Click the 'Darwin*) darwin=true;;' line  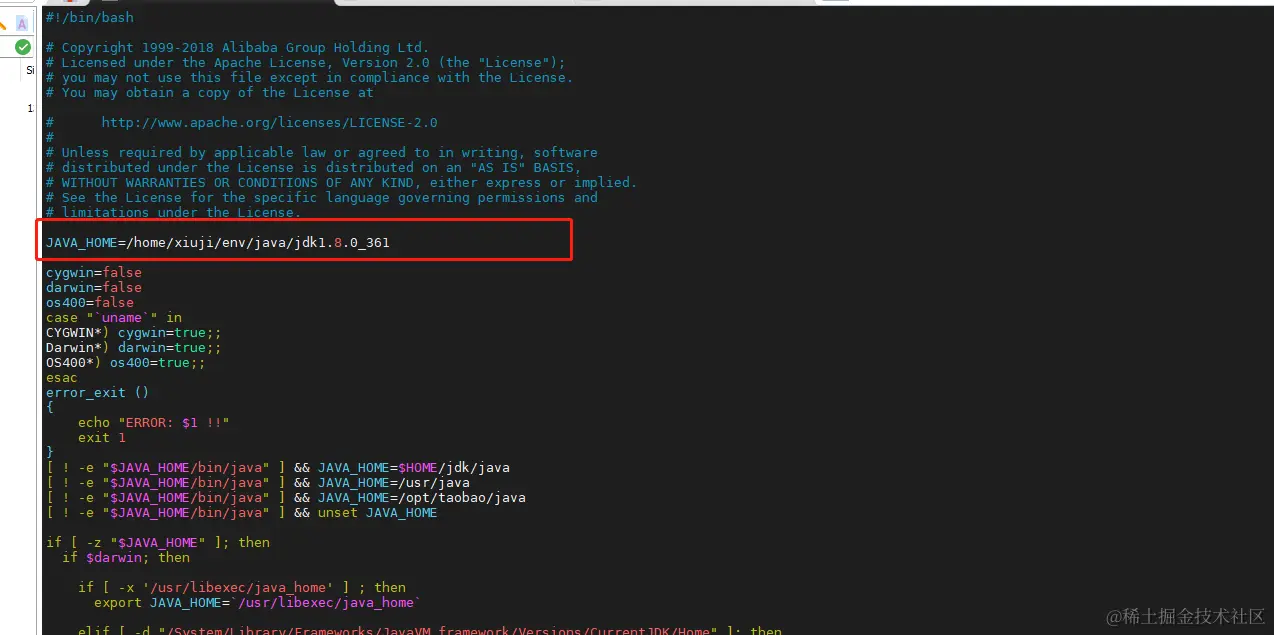134,347
